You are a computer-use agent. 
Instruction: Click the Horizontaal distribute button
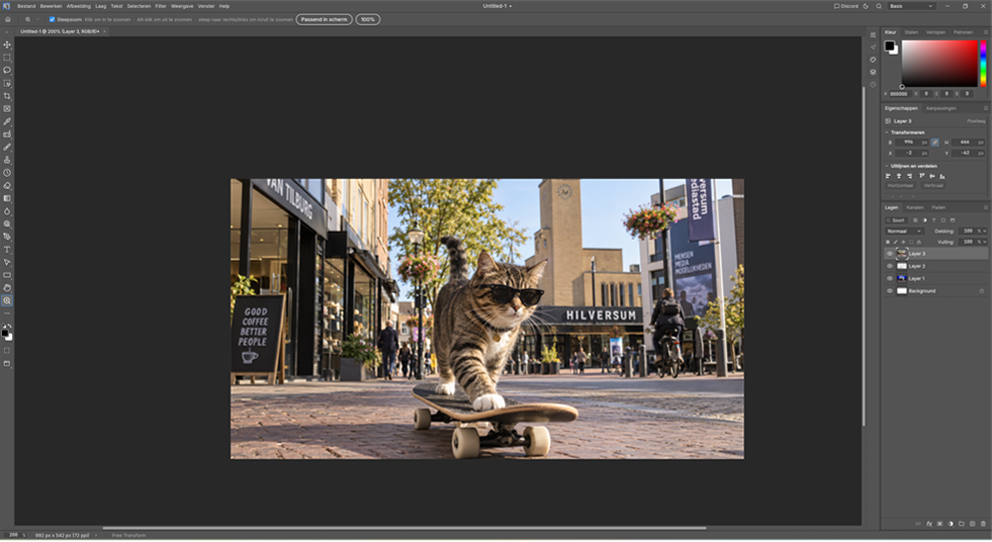900,186
